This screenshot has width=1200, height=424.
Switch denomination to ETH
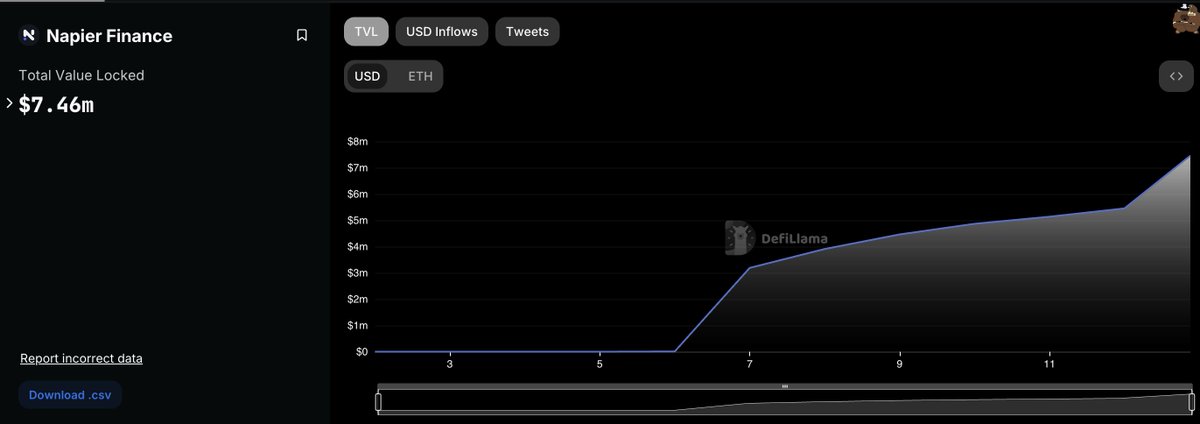pos(420,77)
